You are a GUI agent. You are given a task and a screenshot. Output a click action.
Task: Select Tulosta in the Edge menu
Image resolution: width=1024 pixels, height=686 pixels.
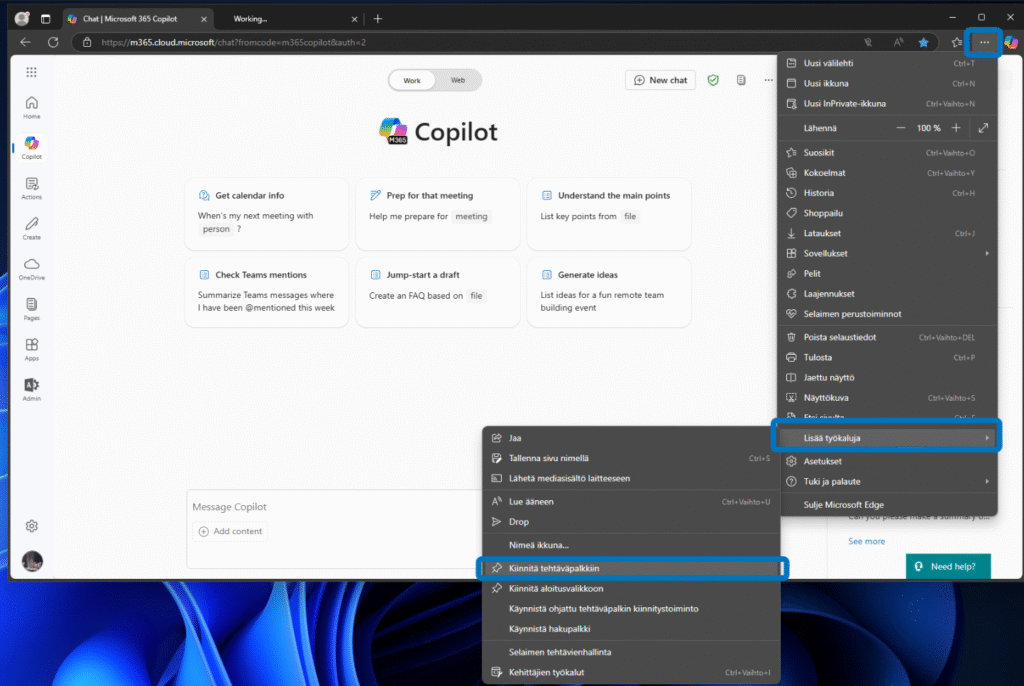(x=888, y=357)
